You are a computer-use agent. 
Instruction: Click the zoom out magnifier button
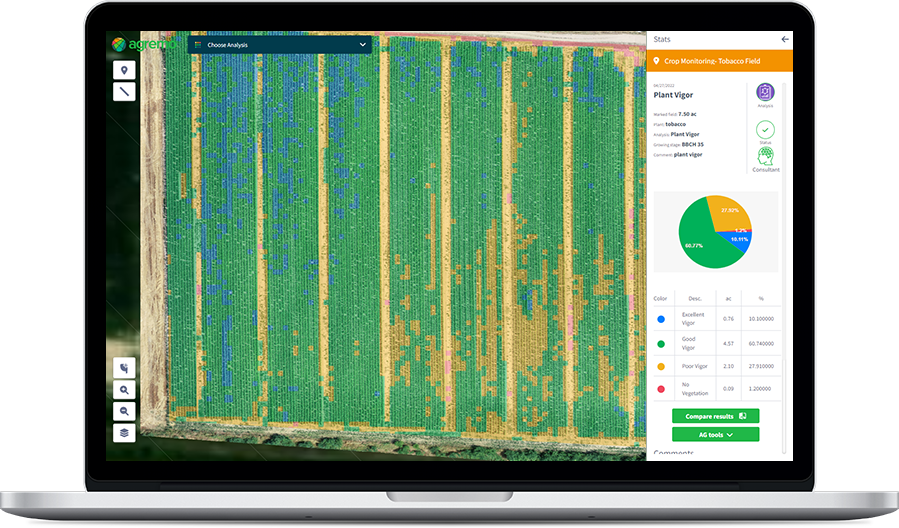124,411
